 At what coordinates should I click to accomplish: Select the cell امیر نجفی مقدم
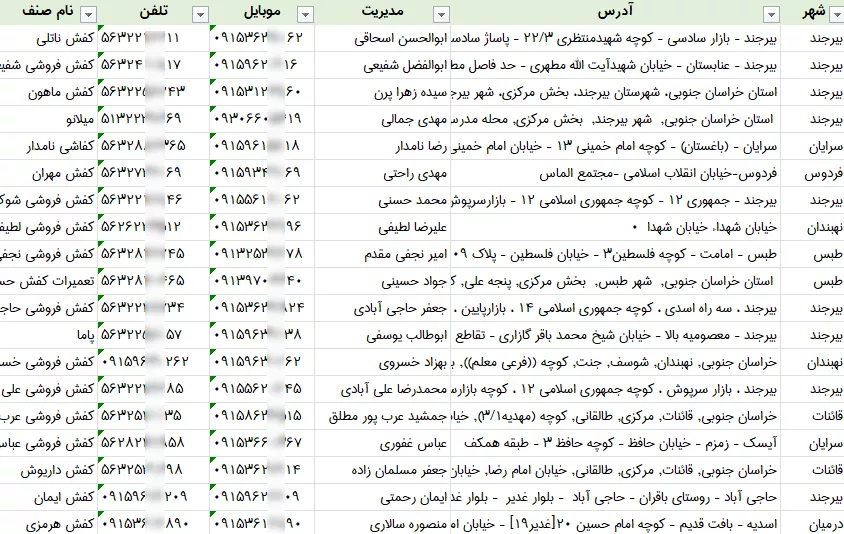point(382,254)
